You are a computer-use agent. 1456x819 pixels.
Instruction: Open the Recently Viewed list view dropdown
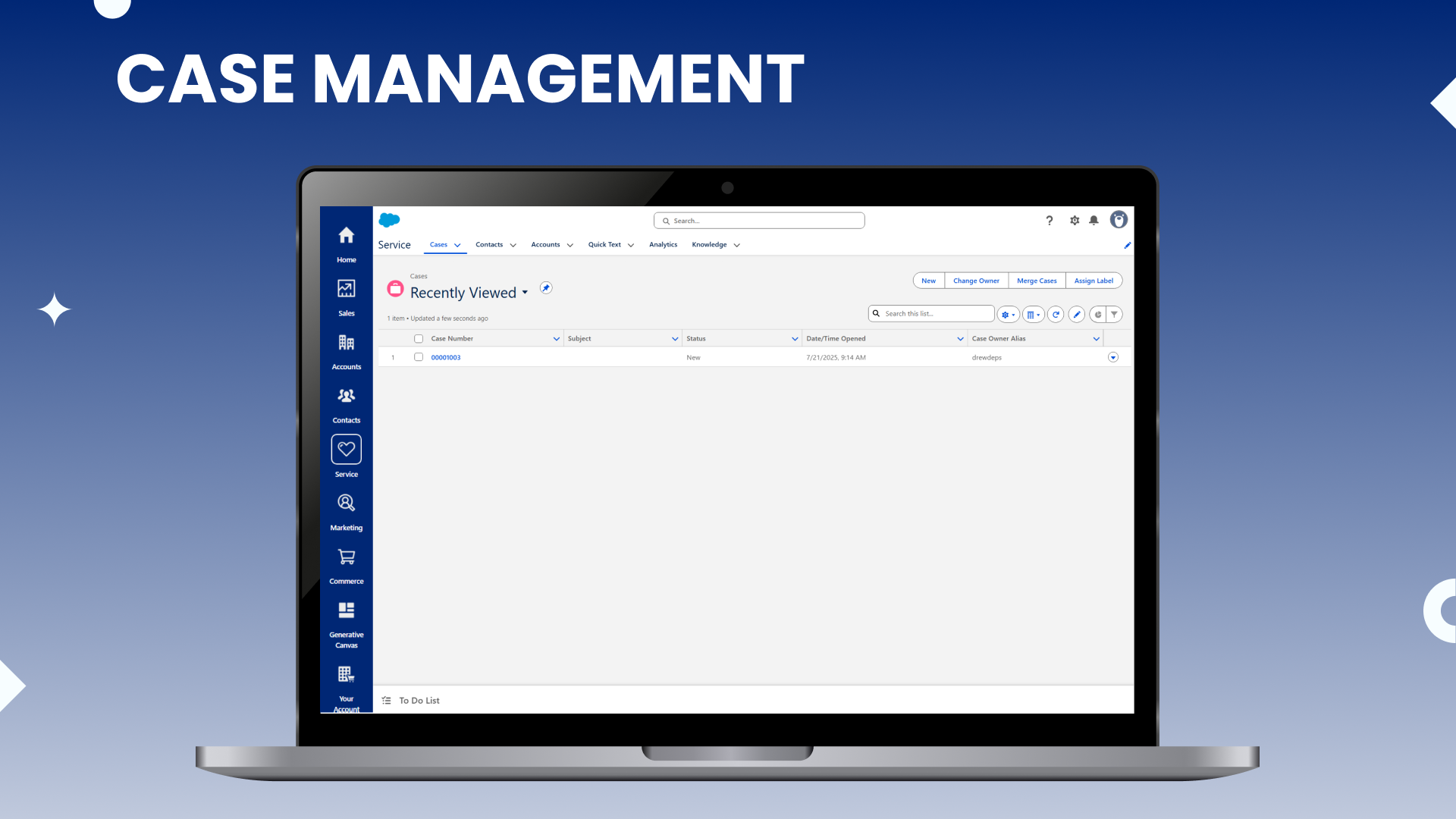(525, 293)
